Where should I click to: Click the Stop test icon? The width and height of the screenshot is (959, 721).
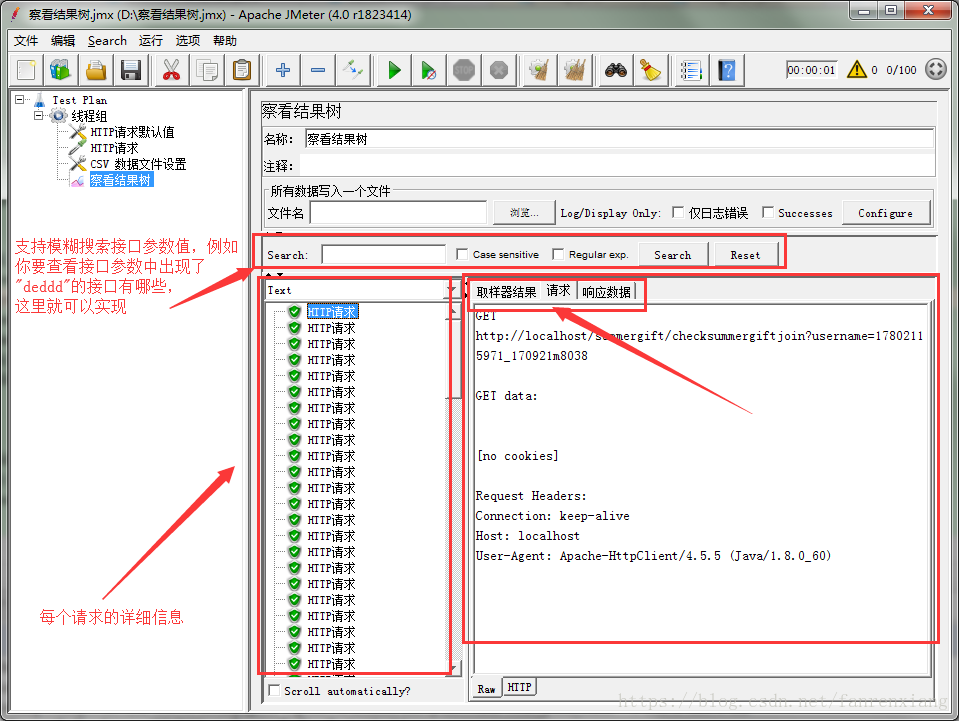point(464,70)
